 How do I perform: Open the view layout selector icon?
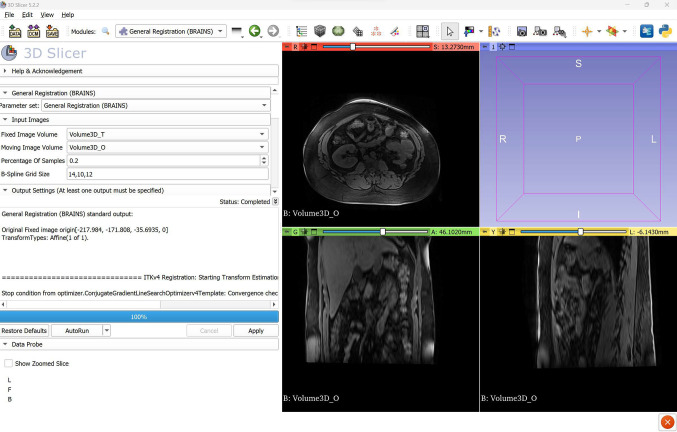click(x=423, y=32)
